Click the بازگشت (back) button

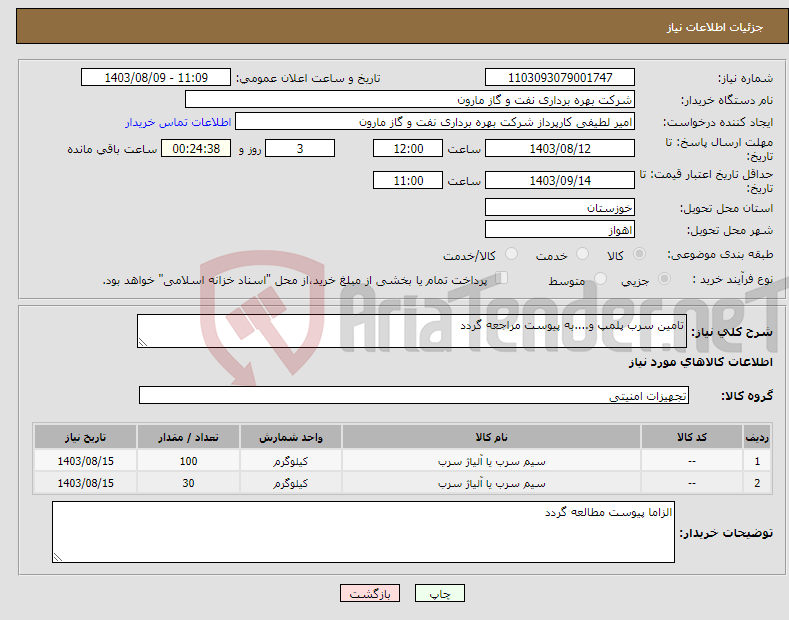(x=370, y=593)
